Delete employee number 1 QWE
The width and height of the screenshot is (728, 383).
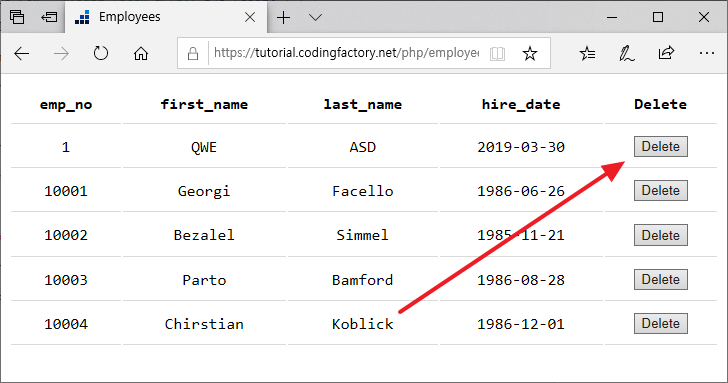click(661, 147)
